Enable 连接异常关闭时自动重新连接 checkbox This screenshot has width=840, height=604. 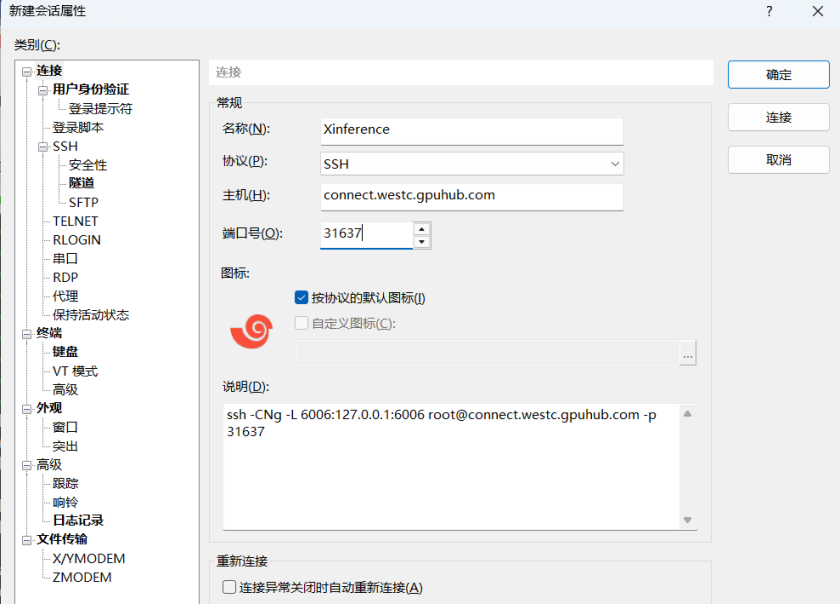(229, 587)
